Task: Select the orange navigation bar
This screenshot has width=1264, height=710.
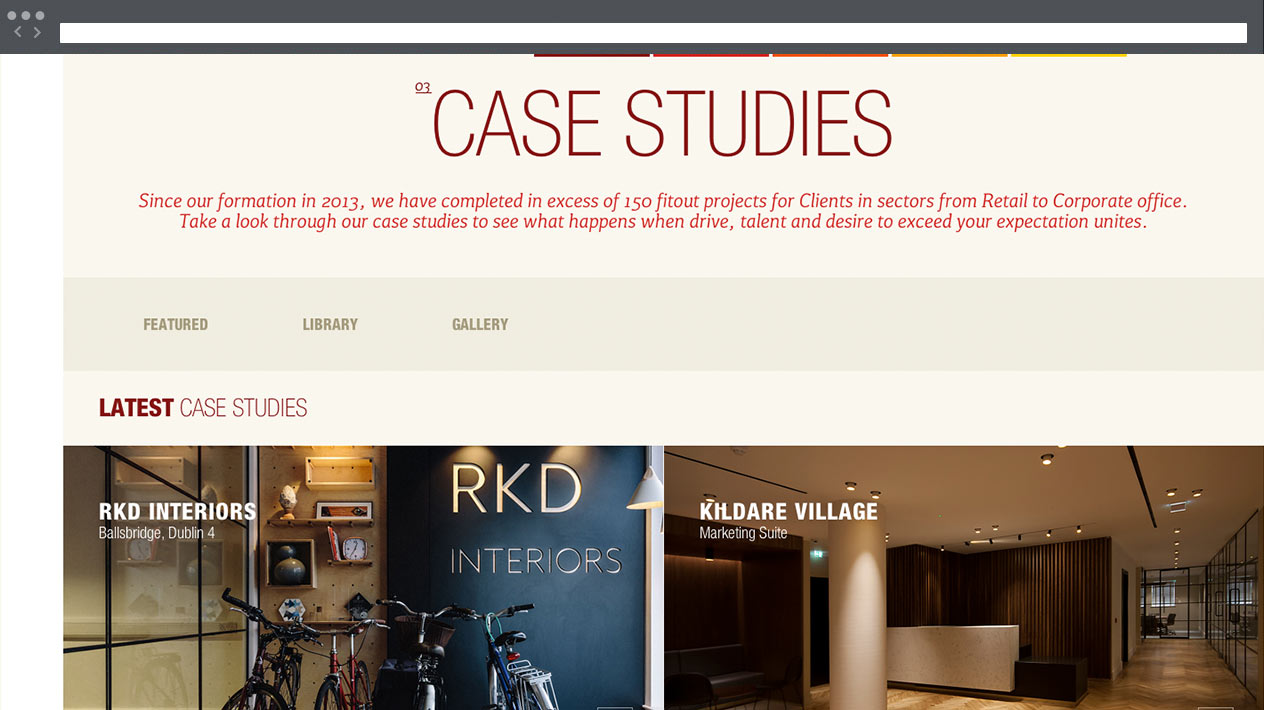Action: pos(830,54)
